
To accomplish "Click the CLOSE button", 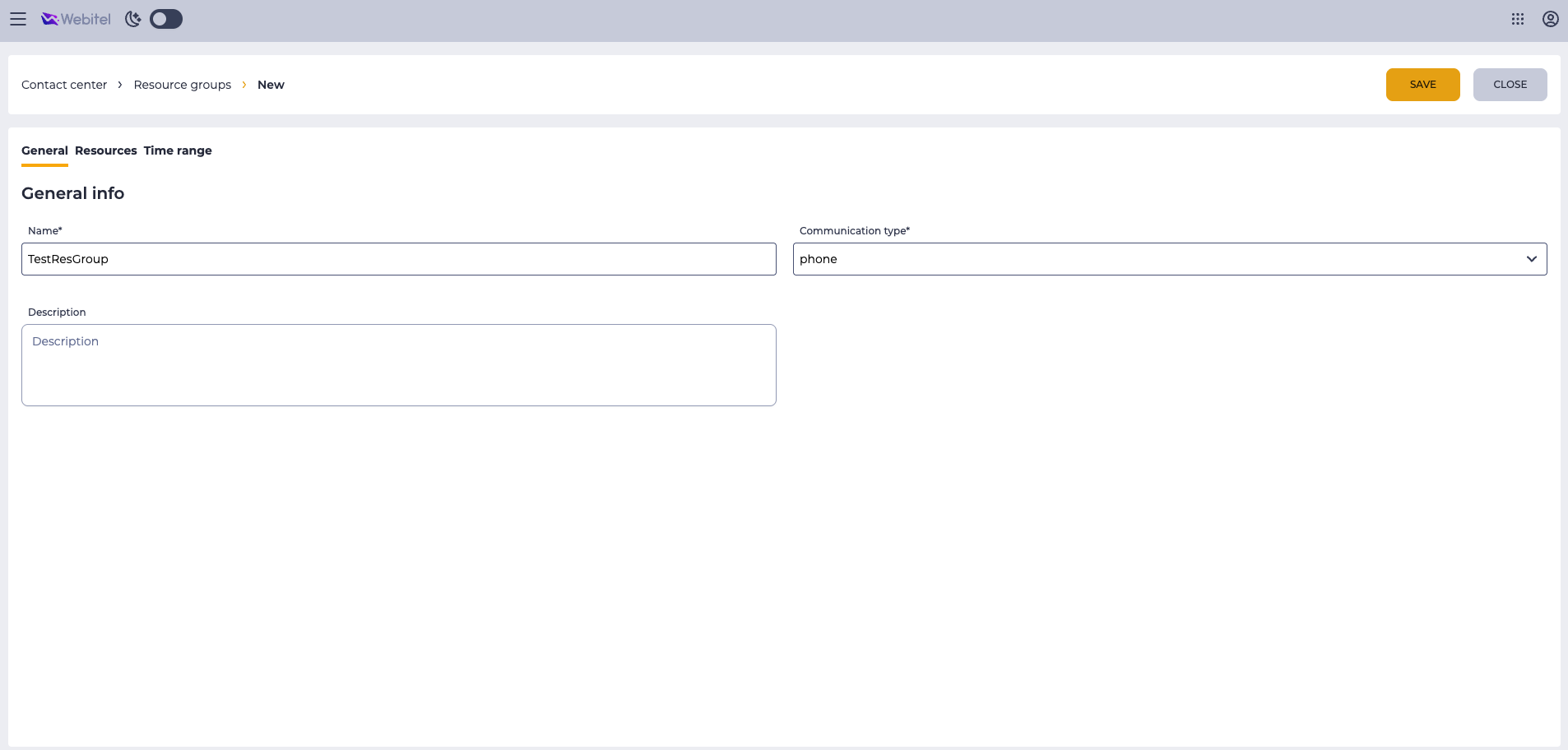I will (x=1510, y=85).
